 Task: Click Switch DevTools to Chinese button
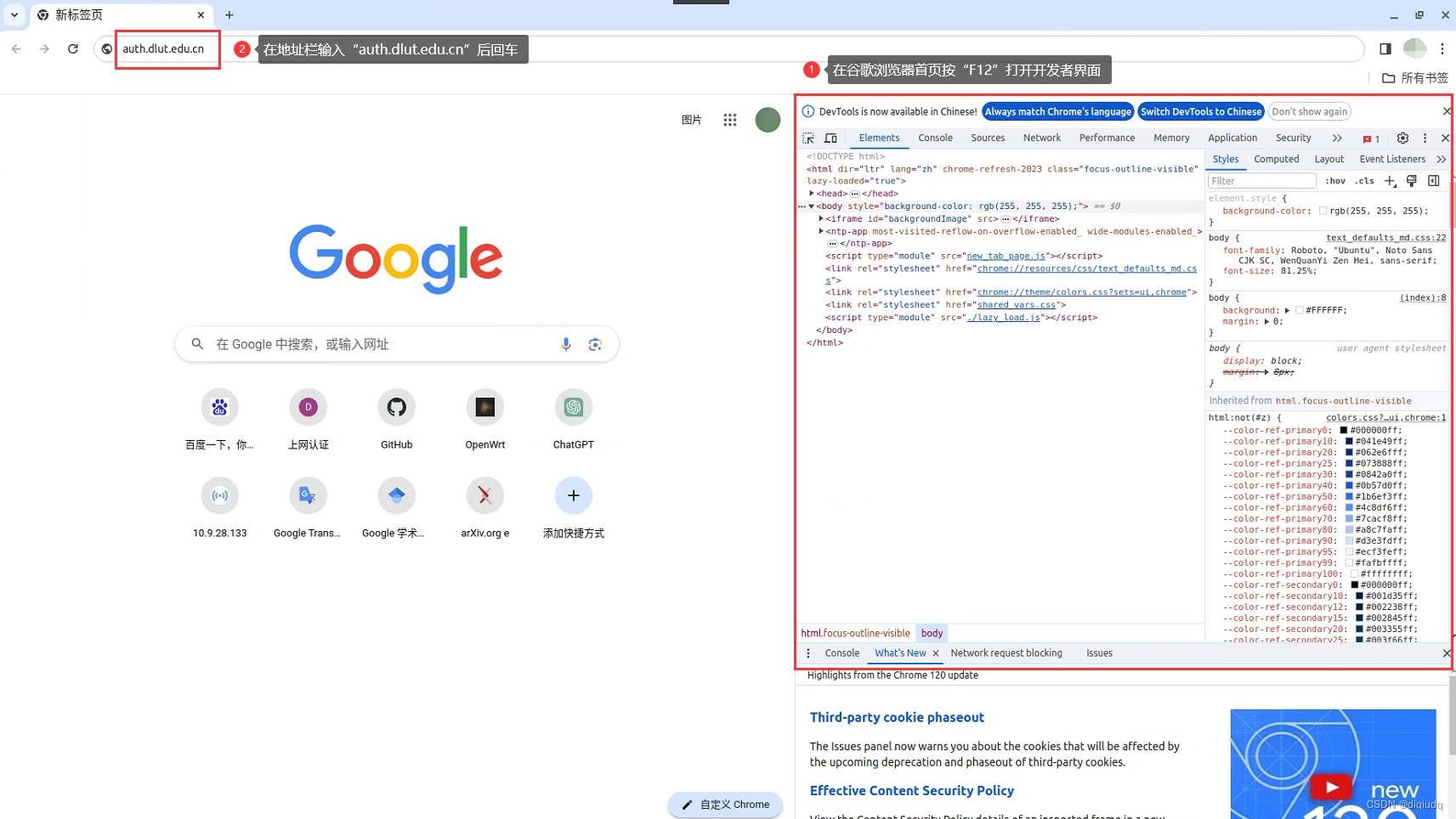[x=1200, y=112]
